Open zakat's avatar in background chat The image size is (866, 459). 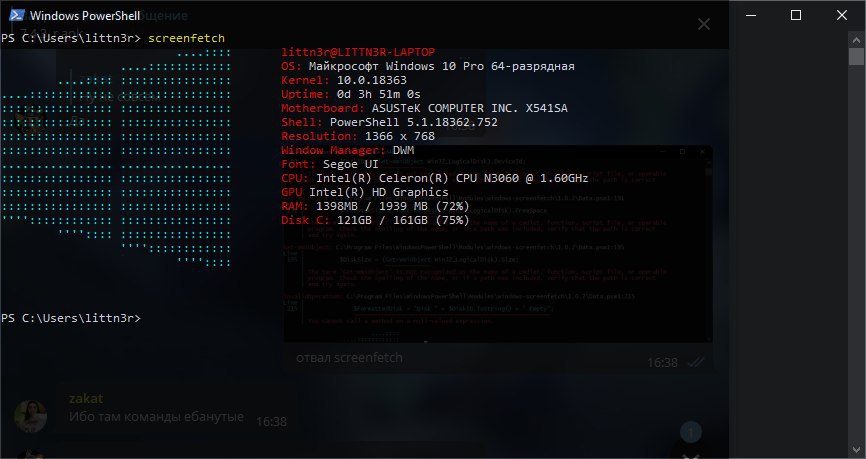[30, 416]
